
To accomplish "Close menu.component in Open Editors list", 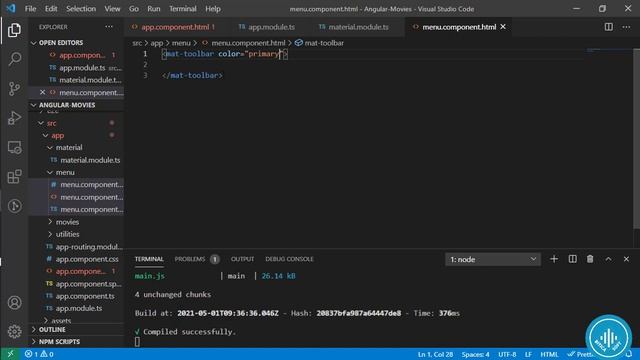I will pos(42,93).
